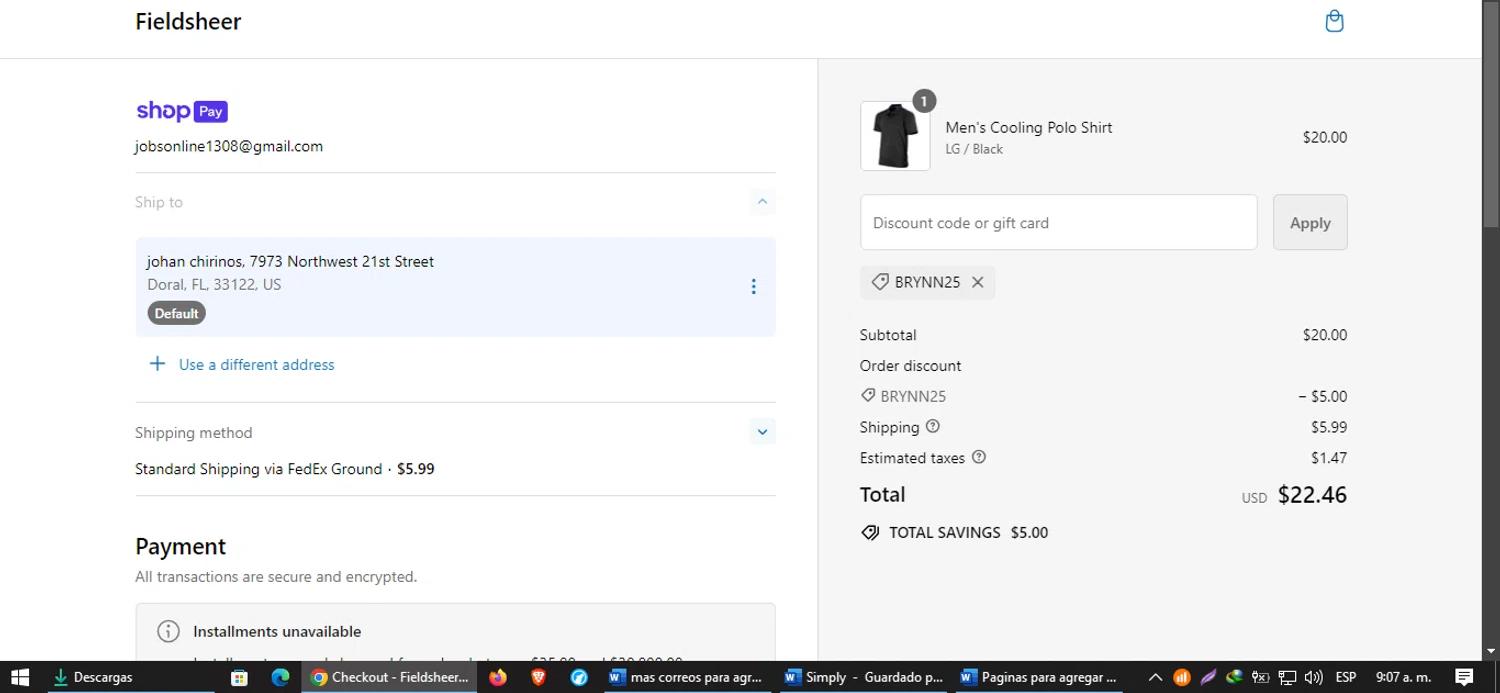
Task: Click the Fieldsheer store title
Action: [x=188, y=21]
